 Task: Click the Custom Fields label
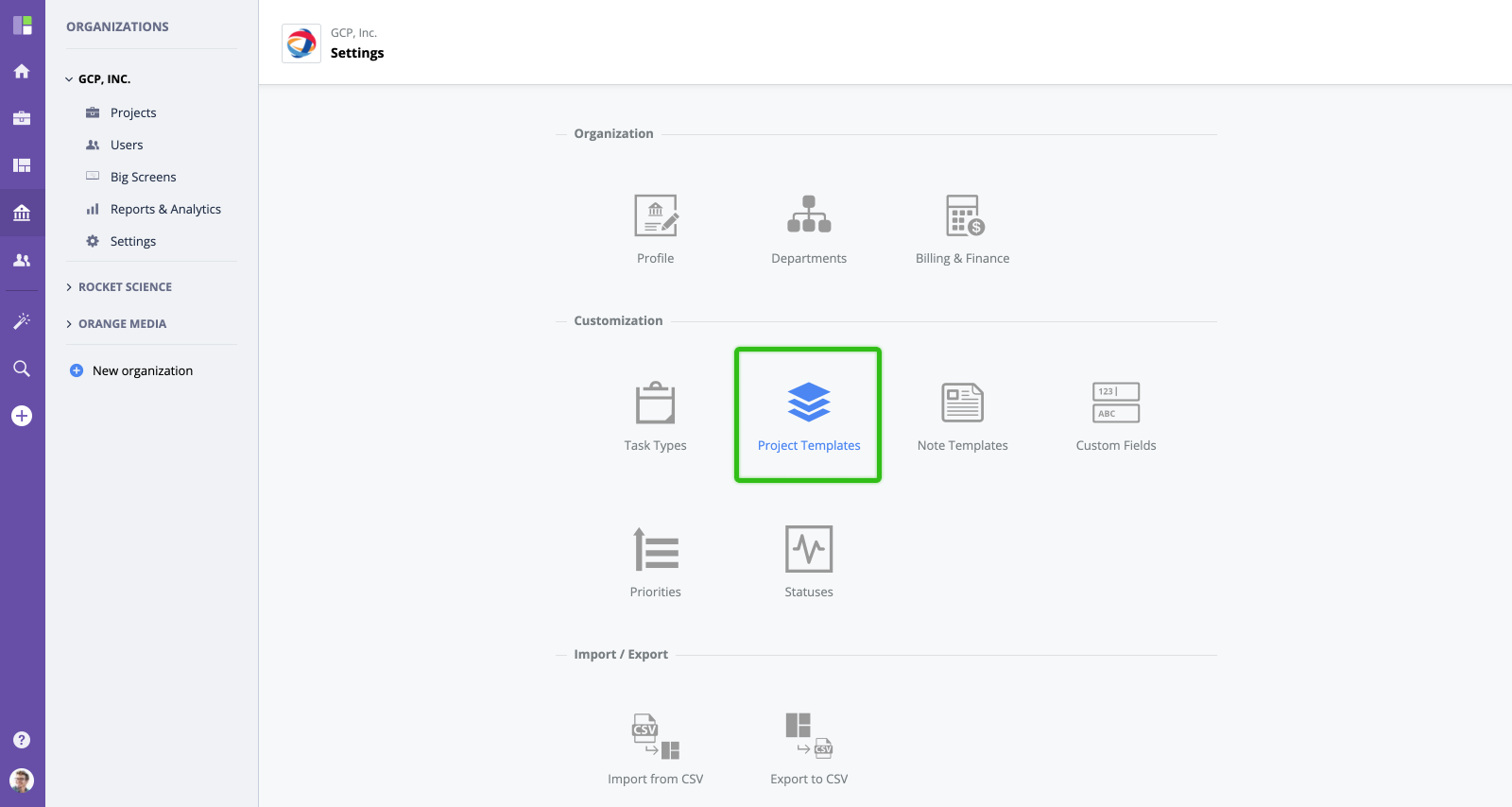pyautogui.click(x=1116, y=445)
